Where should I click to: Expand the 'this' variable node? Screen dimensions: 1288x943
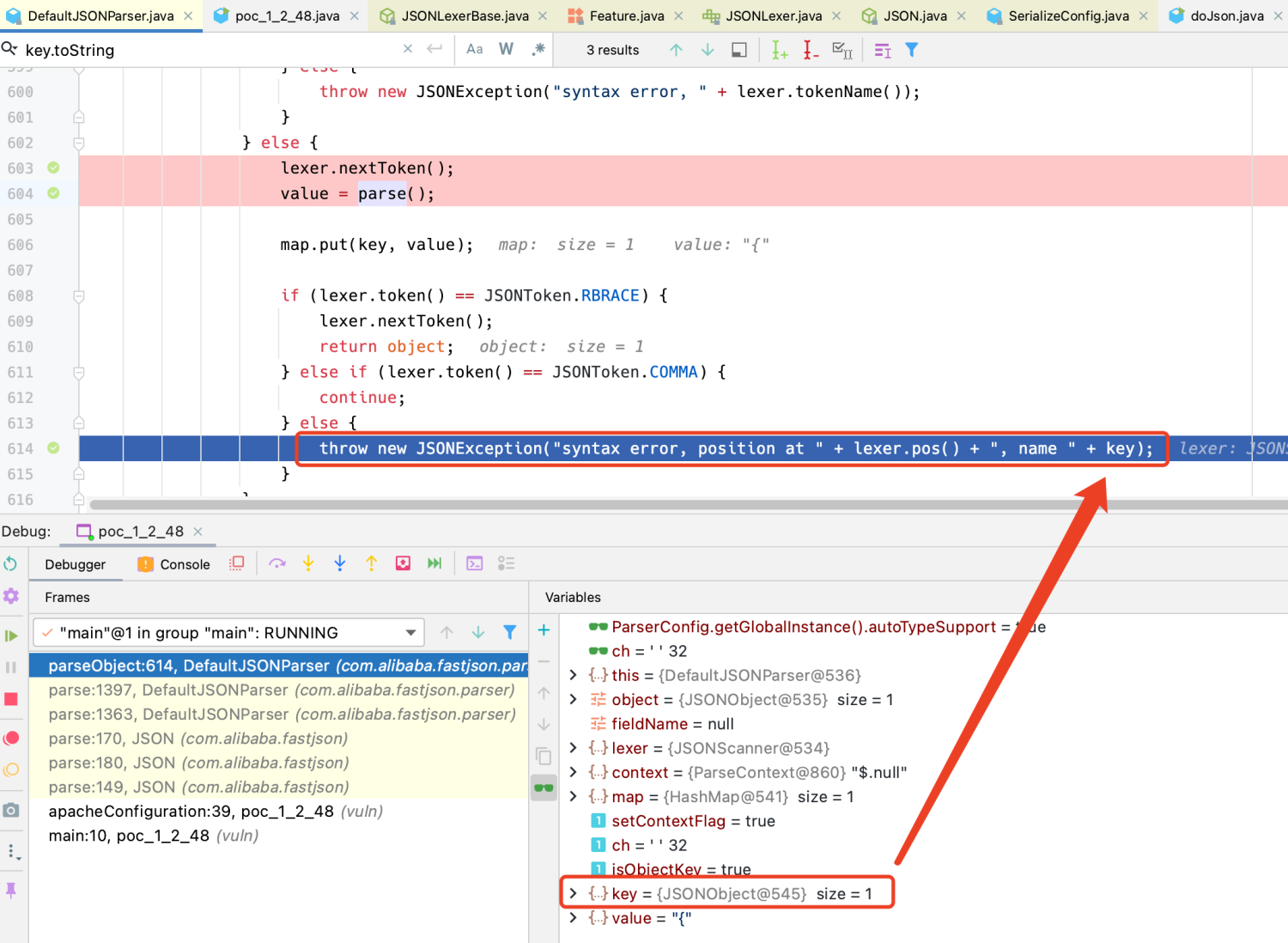pos(574,675)
